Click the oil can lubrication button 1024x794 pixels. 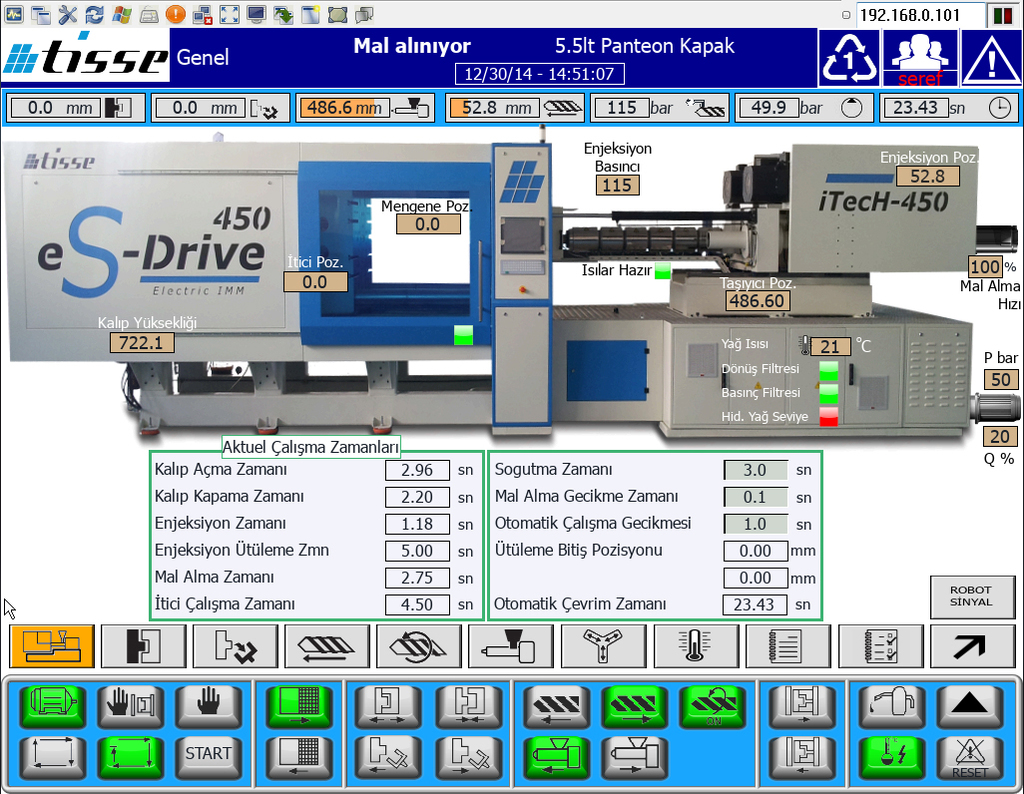pos(892,705)
